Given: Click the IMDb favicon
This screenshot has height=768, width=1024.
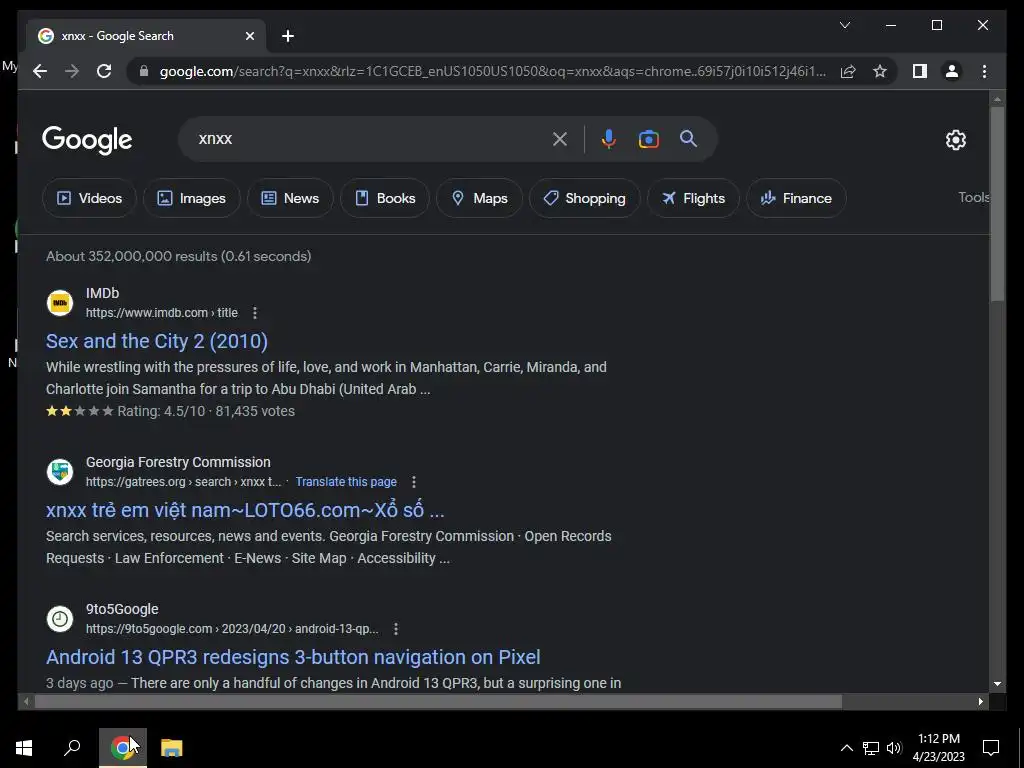Looking at the screenshot, I should tap(60, 303).
